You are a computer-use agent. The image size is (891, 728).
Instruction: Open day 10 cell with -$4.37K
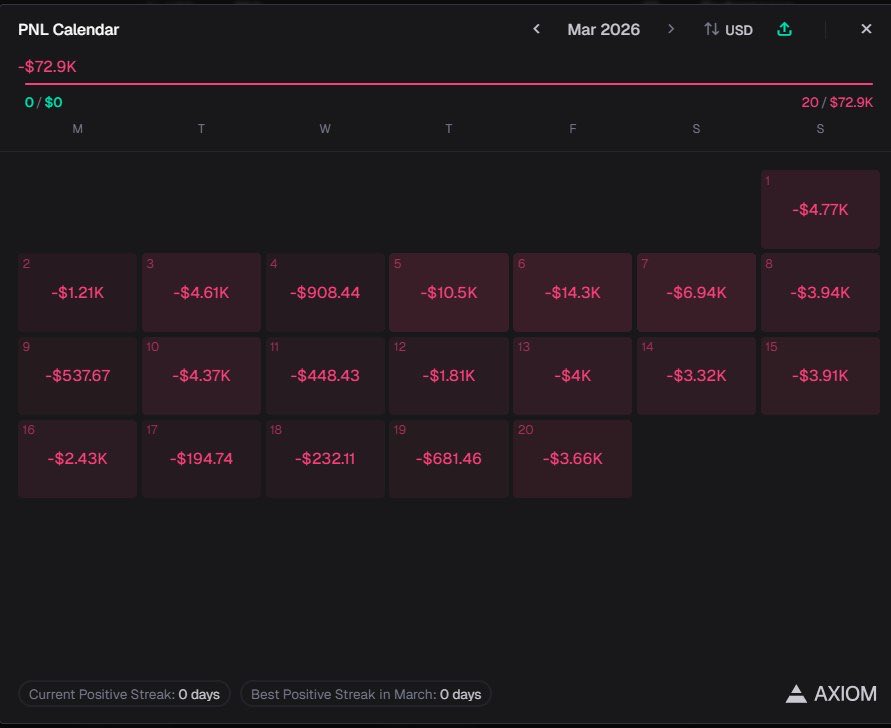click(201, 375)
